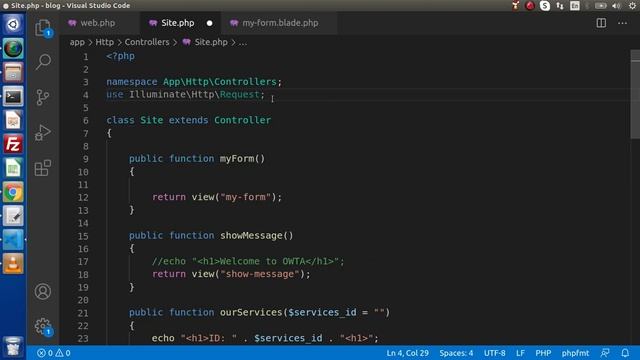The width and height of the screenshot is (640, 360).
Task: Split the editor to the right
Action: pos(601,23)
